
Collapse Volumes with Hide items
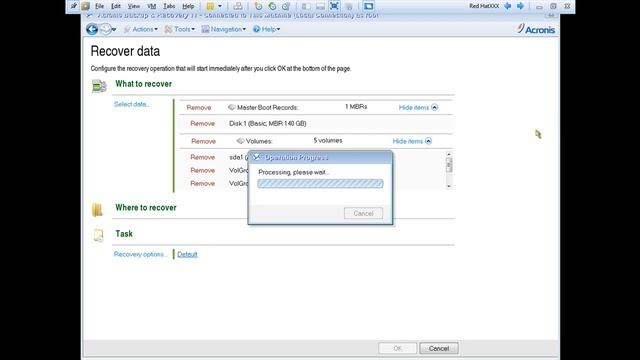pyautogui.click(x=412, y=141)
